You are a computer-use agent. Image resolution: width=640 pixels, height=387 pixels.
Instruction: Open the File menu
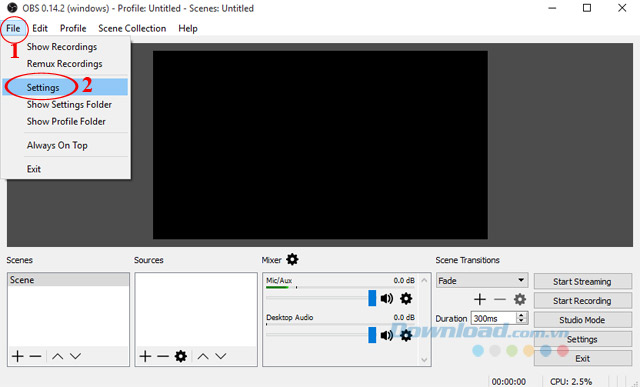click(x=13, y=28)
